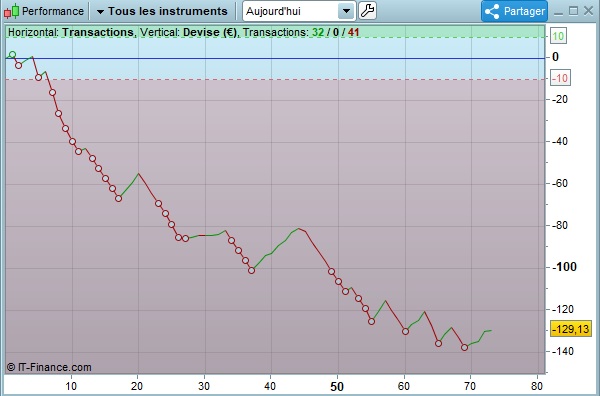The height and width of the screenshot is (396, 600).
Task: Click the green 10 threshold label
Action: (558, 36)
